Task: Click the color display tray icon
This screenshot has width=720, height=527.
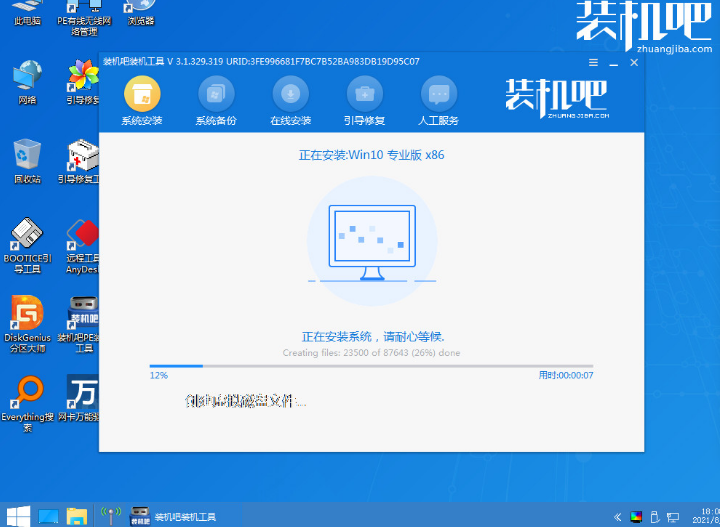Action: coord(636,517)
